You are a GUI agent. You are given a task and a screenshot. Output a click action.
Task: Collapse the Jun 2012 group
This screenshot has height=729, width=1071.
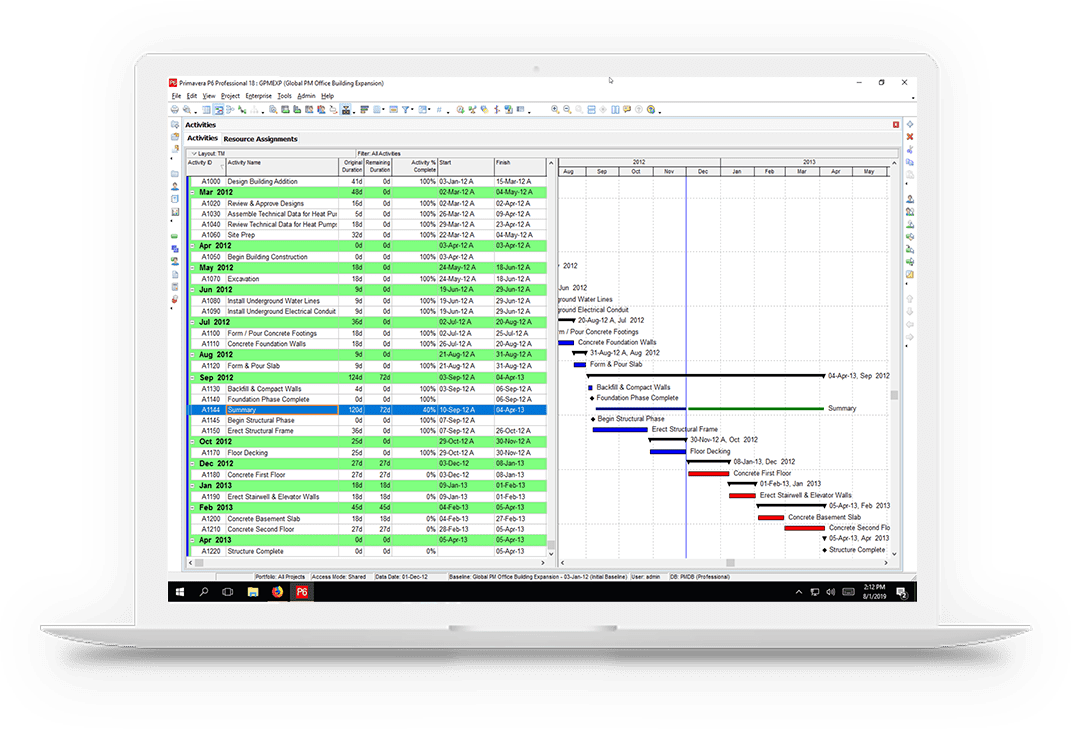[x=193, y=290]
